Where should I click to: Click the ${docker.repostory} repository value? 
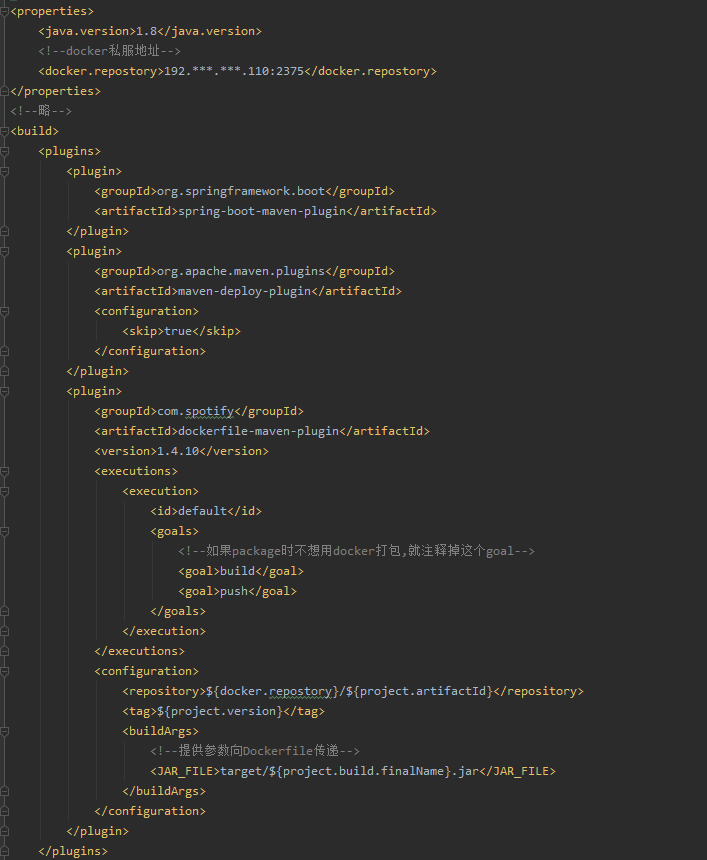tap(273, 691)
